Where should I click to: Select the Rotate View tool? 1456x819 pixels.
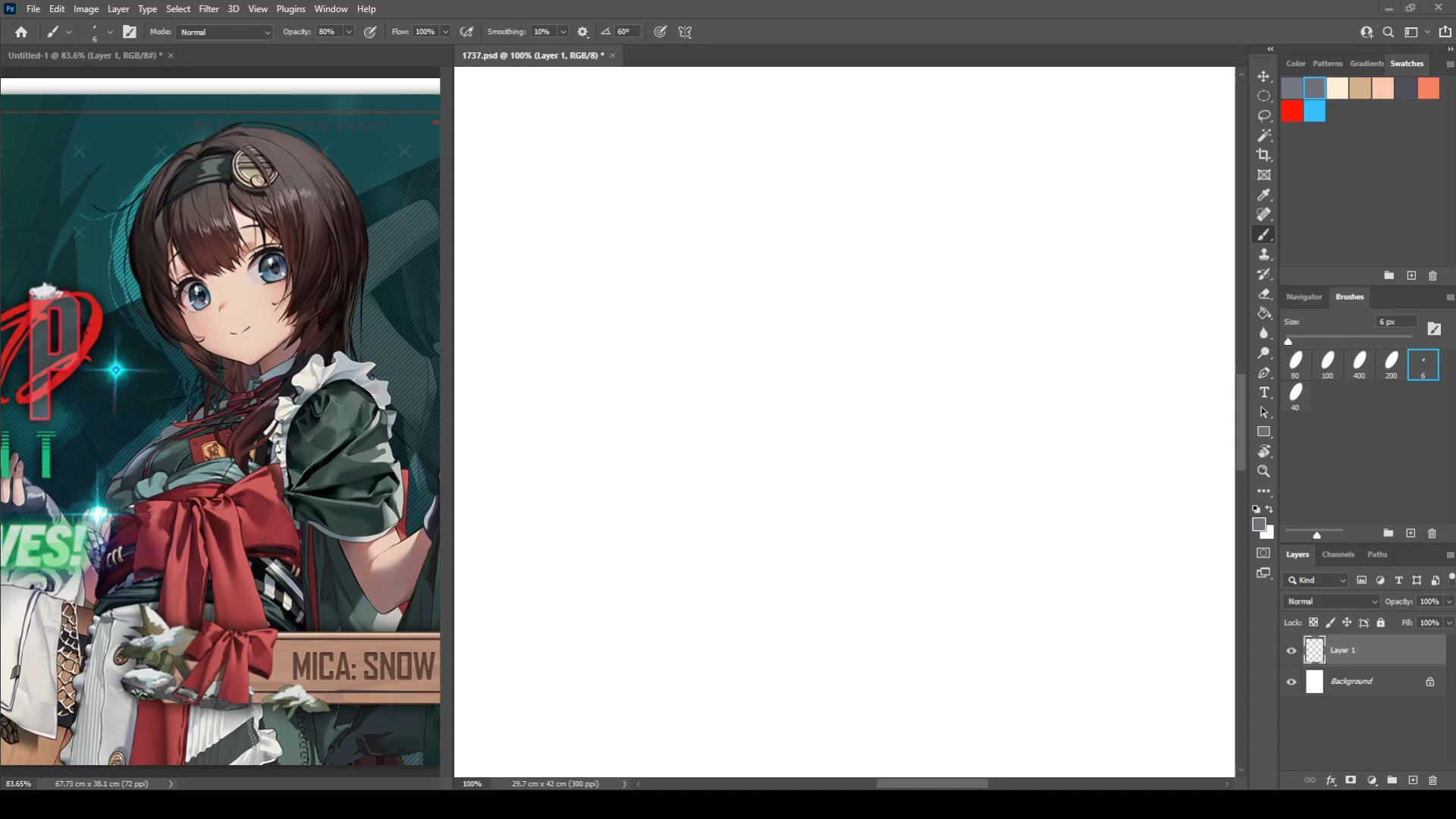[x=1263, y=451]
